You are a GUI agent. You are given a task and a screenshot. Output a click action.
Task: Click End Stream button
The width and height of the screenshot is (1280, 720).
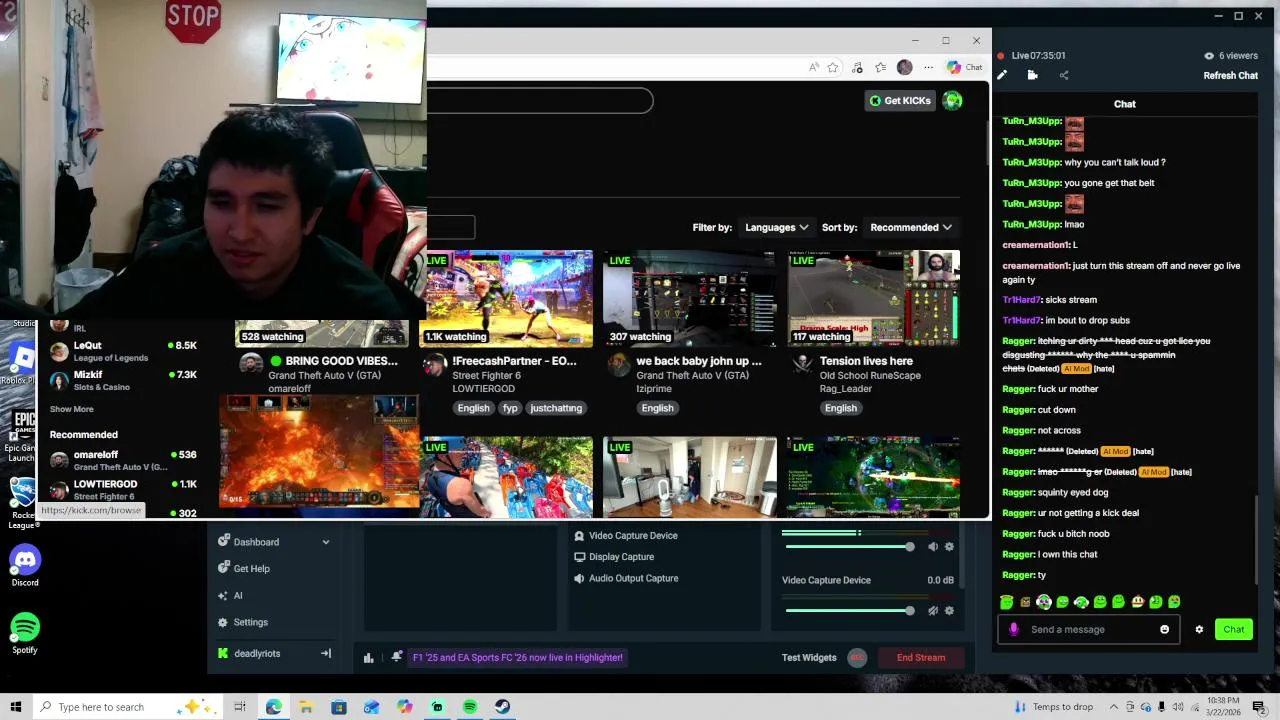[x=920, y=657]
